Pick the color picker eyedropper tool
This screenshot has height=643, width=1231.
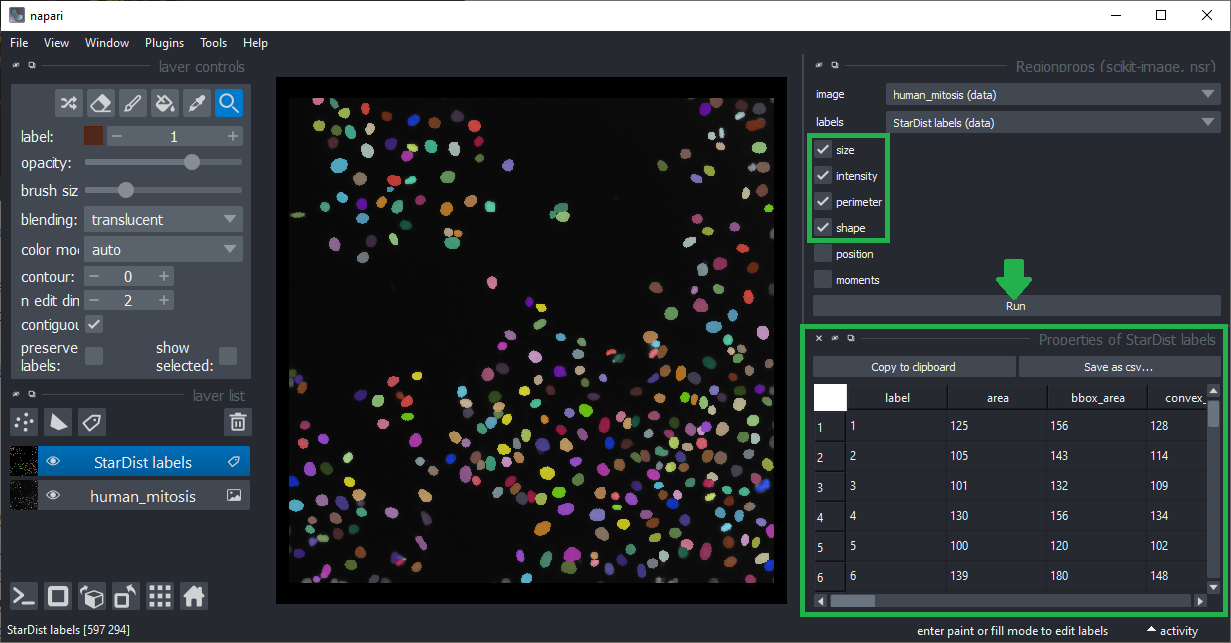click(197, 103)
